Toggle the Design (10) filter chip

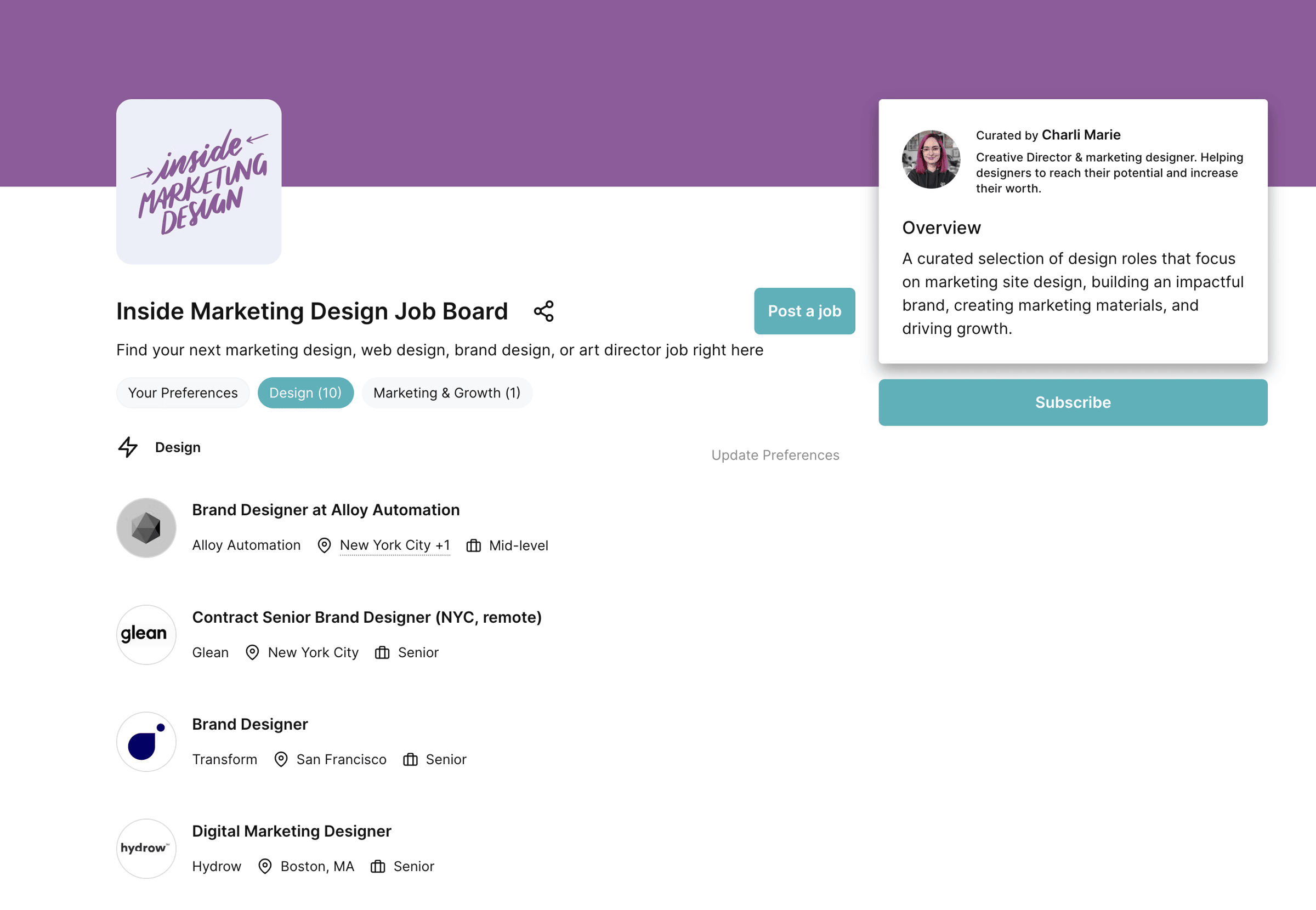click(304, 392)
